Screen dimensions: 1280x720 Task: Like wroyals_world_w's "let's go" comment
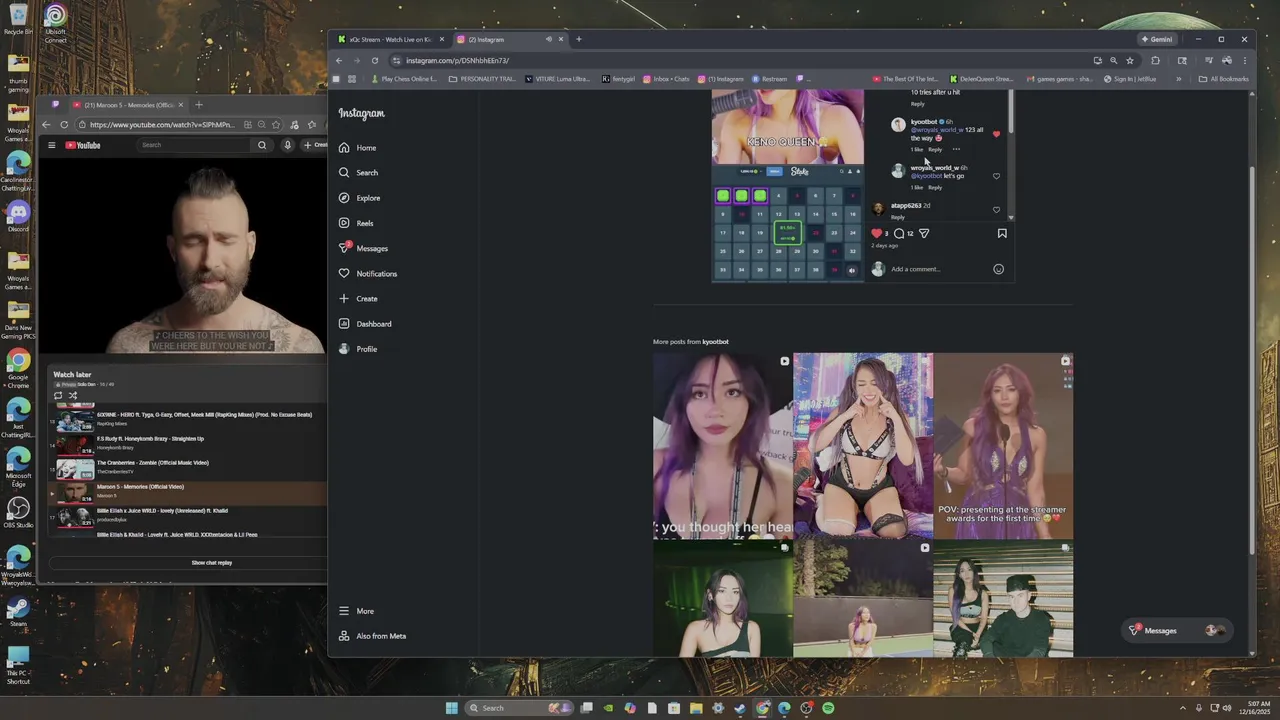996,176
